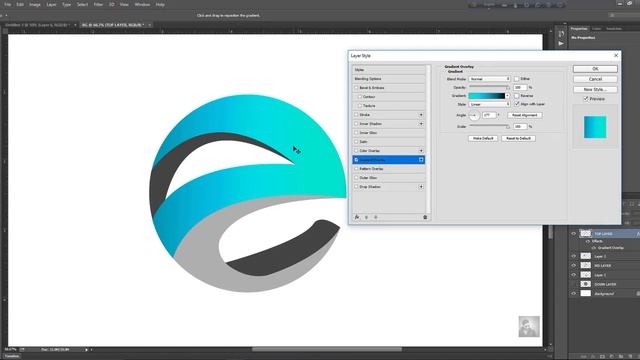Image resolution: width=640 pixels, height=360 pixels.
Task: Click the gradient color bar swatch
Action: coord(487,96)
